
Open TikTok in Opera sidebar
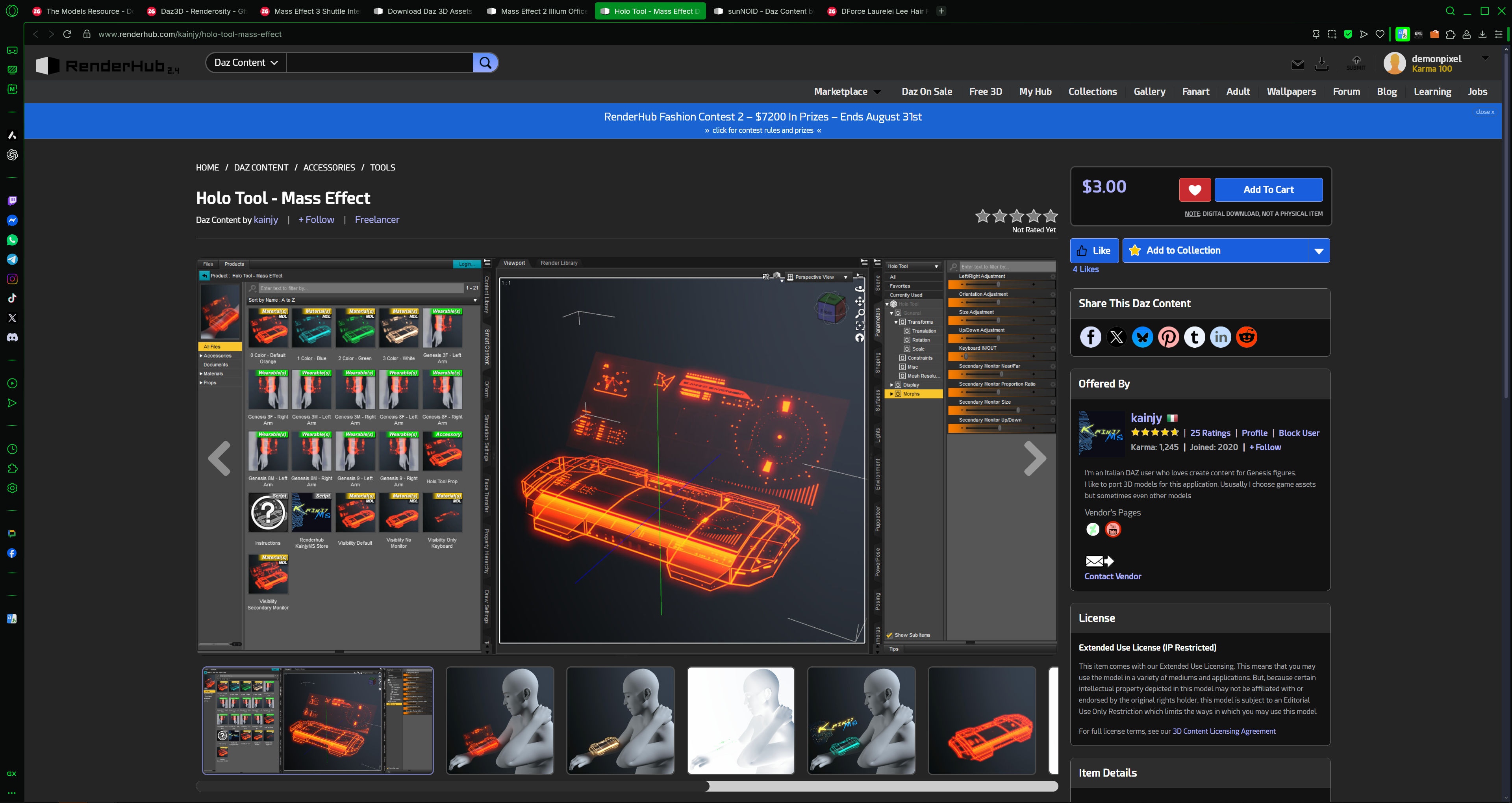pos(12,298)
